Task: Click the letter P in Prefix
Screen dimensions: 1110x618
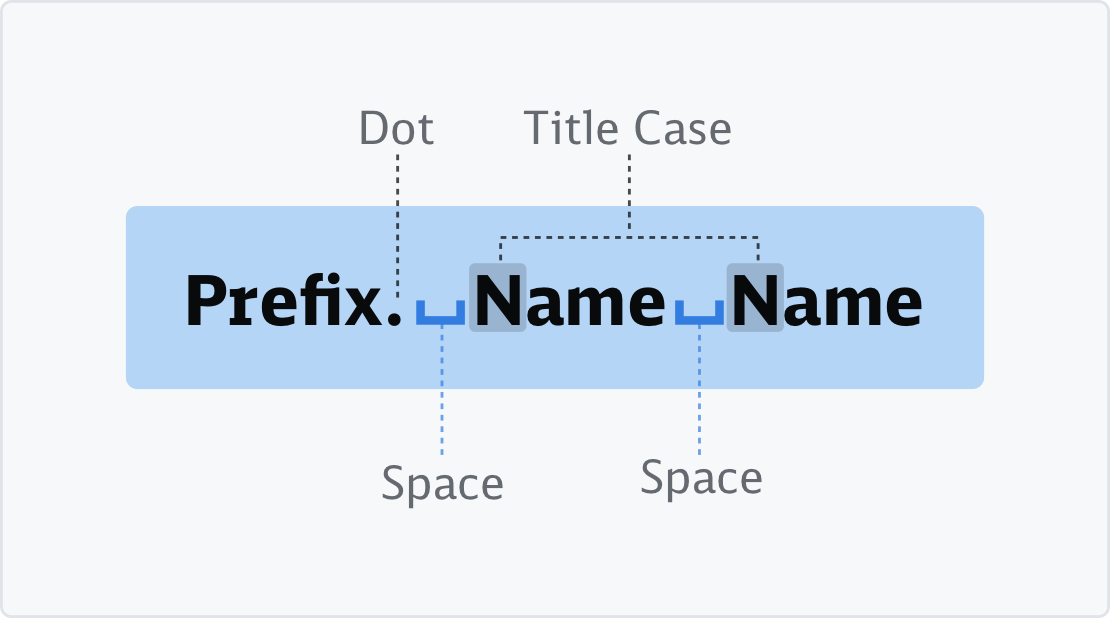Action: [x=207, y=301]
